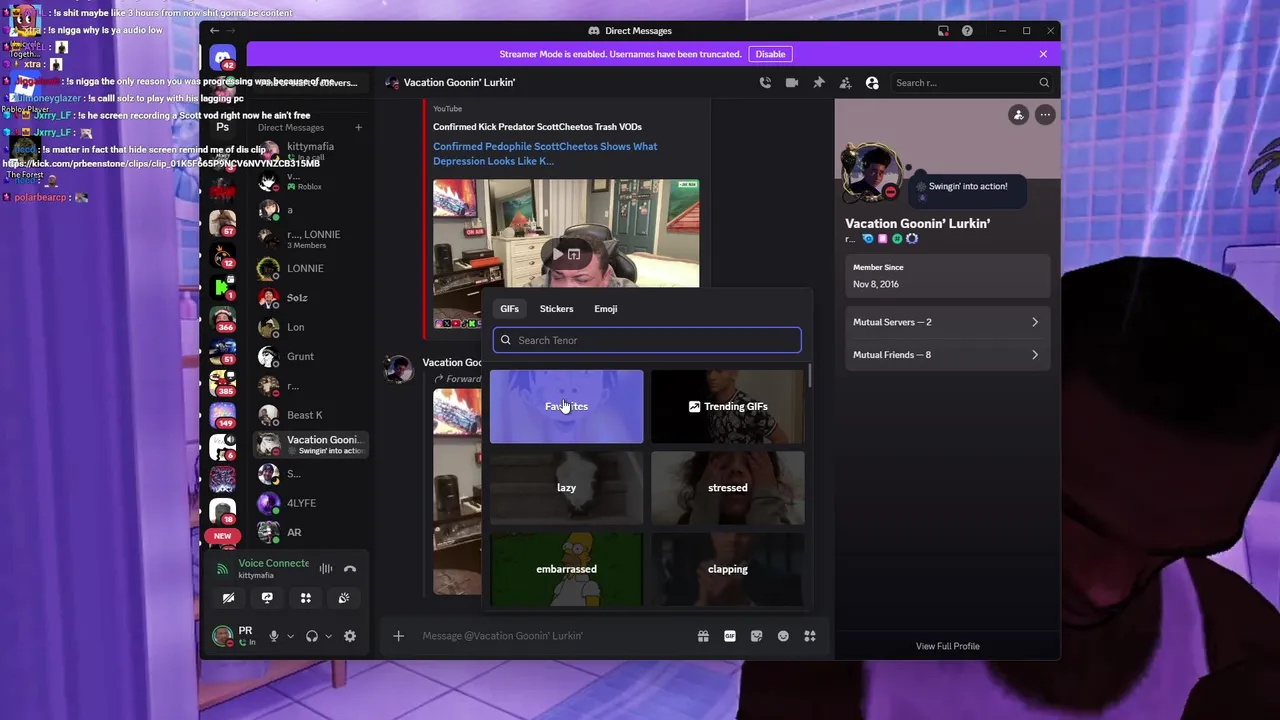Image resolution: width=1280 pixels, height=720 pixels.
Task: Start a voice call with the header icon
Action: (x=765, y=83)
